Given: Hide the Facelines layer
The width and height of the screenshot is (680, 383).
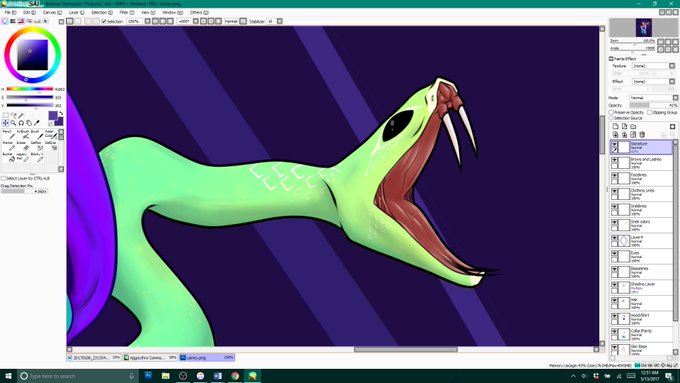Looking at the screenshot, I should click(615, 176).
